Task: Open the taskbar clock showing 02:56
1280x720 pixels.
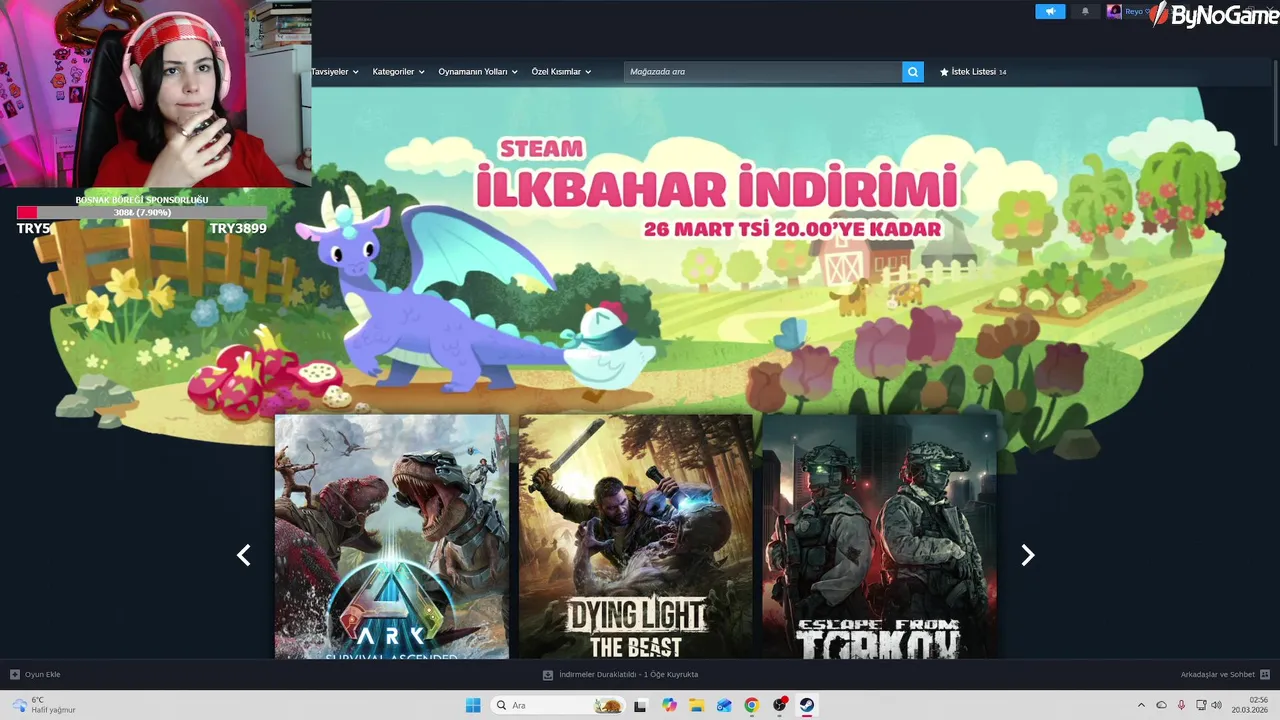Action: [1250, 705]
